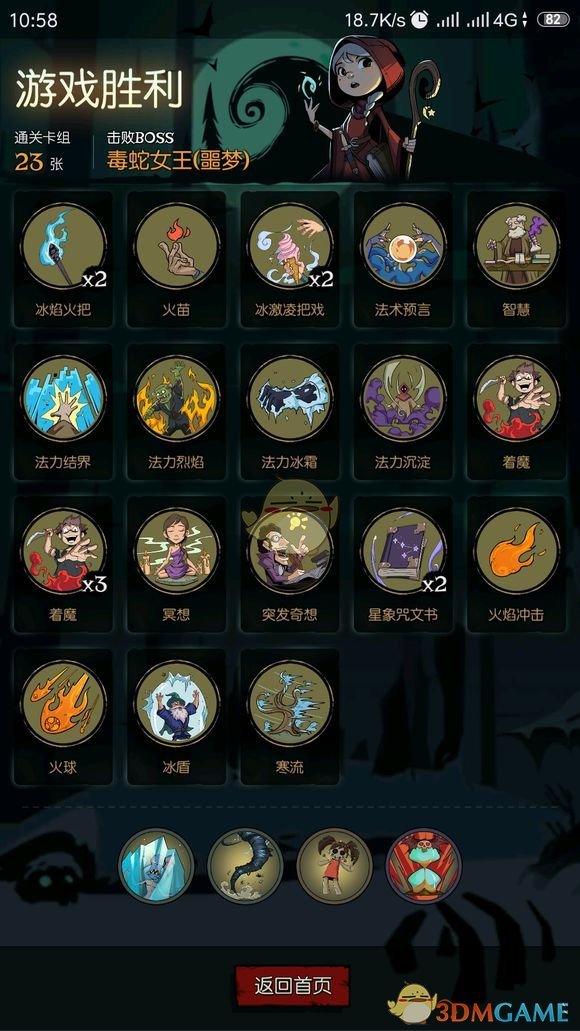Tap the ice crystal monster relic icon
The height and width of the screenshot is (1031, 580).
[156, 865]
